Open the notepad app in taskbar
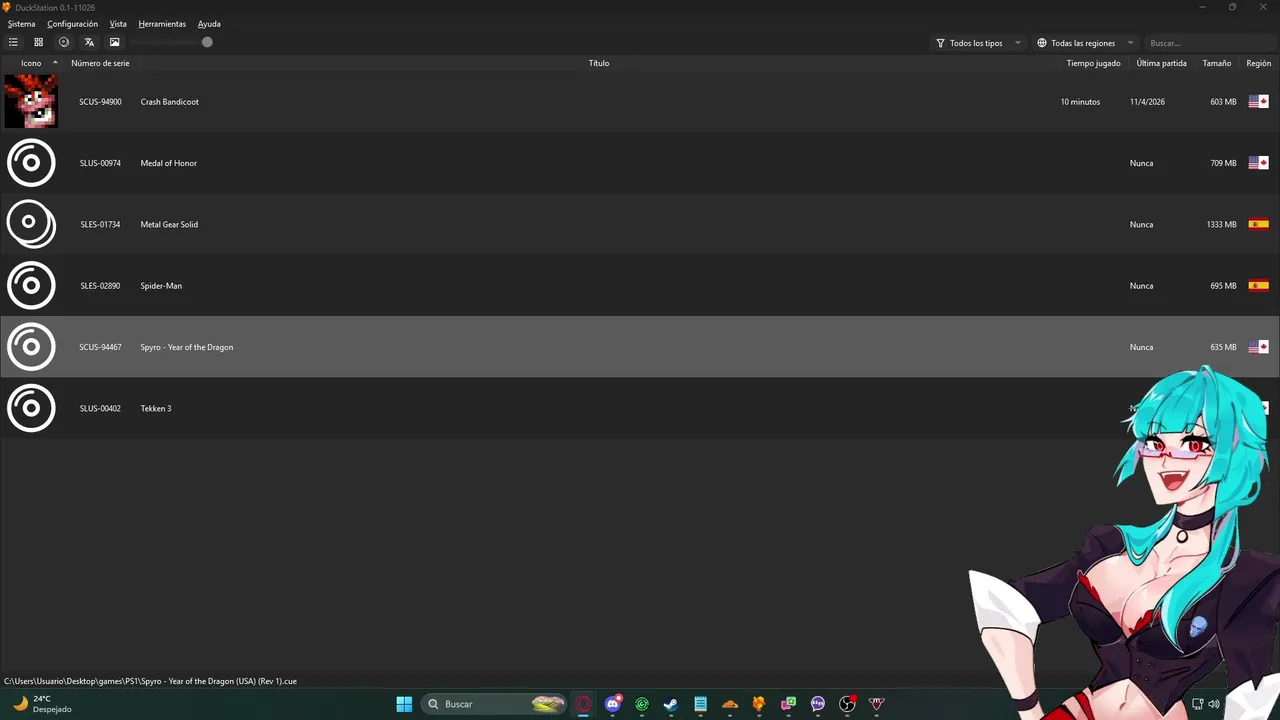Image resolution: width=1280 pixels, height=720 pixels. pos(700,704)
